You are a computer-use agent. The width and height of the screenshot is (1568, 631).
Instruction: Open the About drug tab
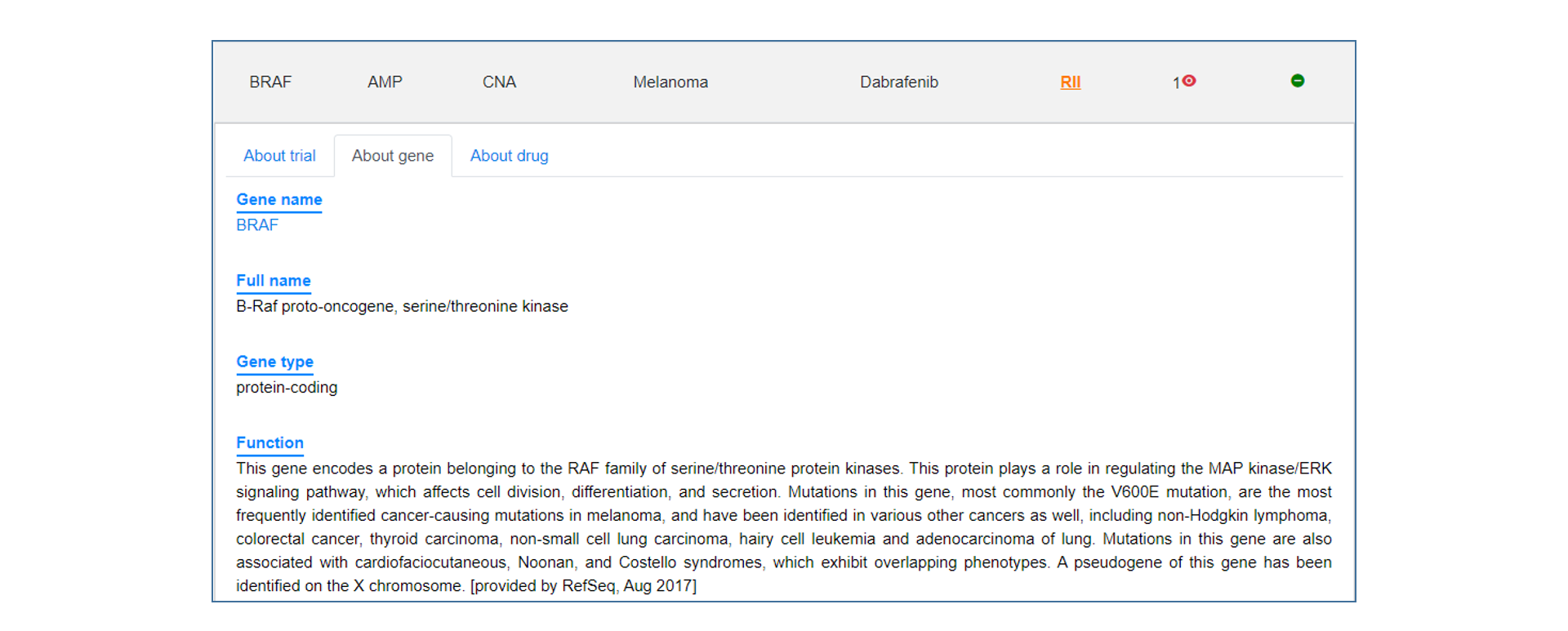(x=509, y=156)
